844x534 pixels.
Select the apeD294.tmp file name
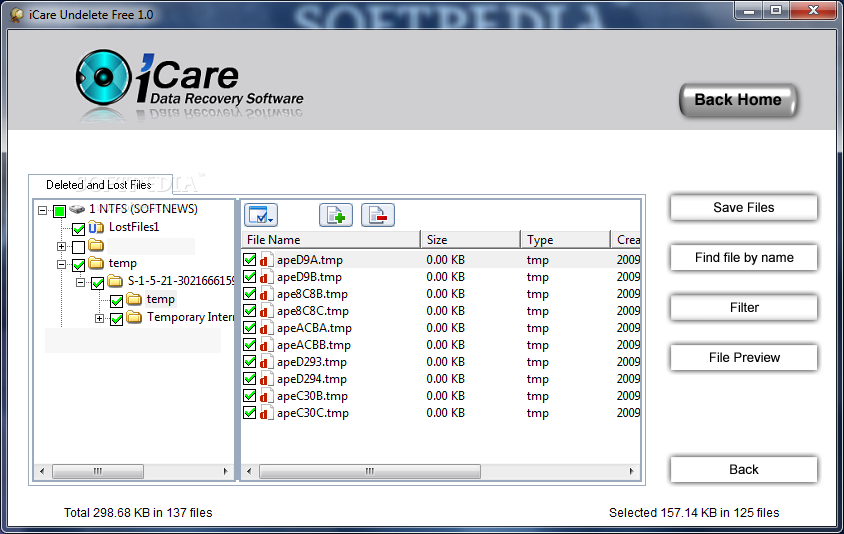(312, 379)
